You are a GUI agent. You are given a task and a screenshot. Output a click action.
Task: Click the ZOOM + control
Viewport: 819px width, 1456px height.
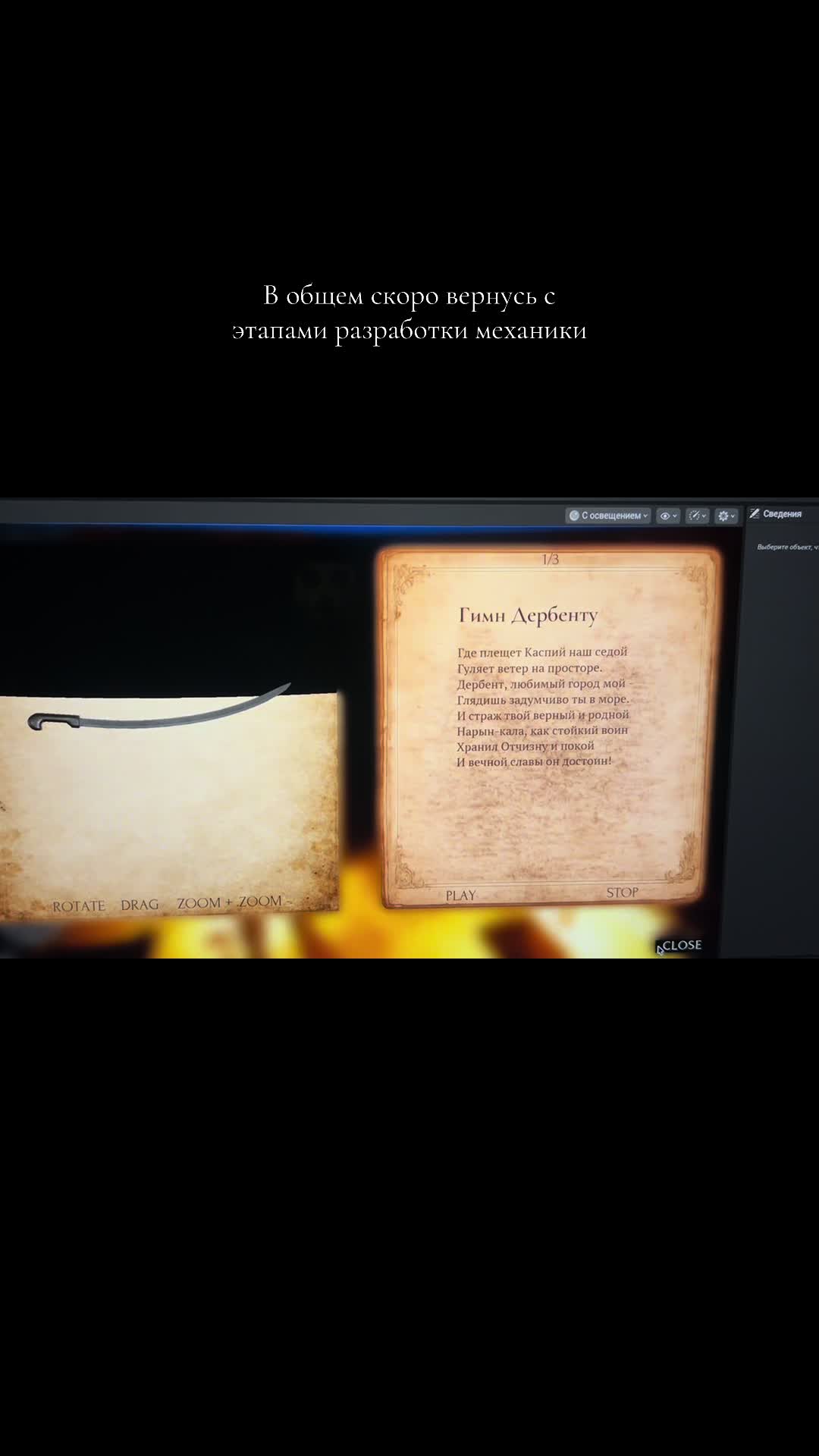click(204, 903)
